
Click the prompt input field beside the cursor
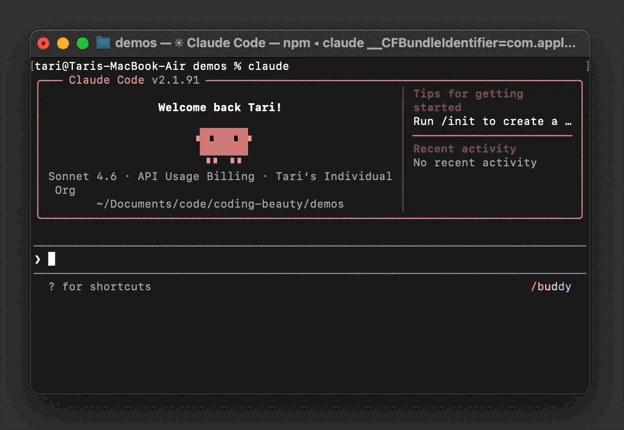click(310, 259)
